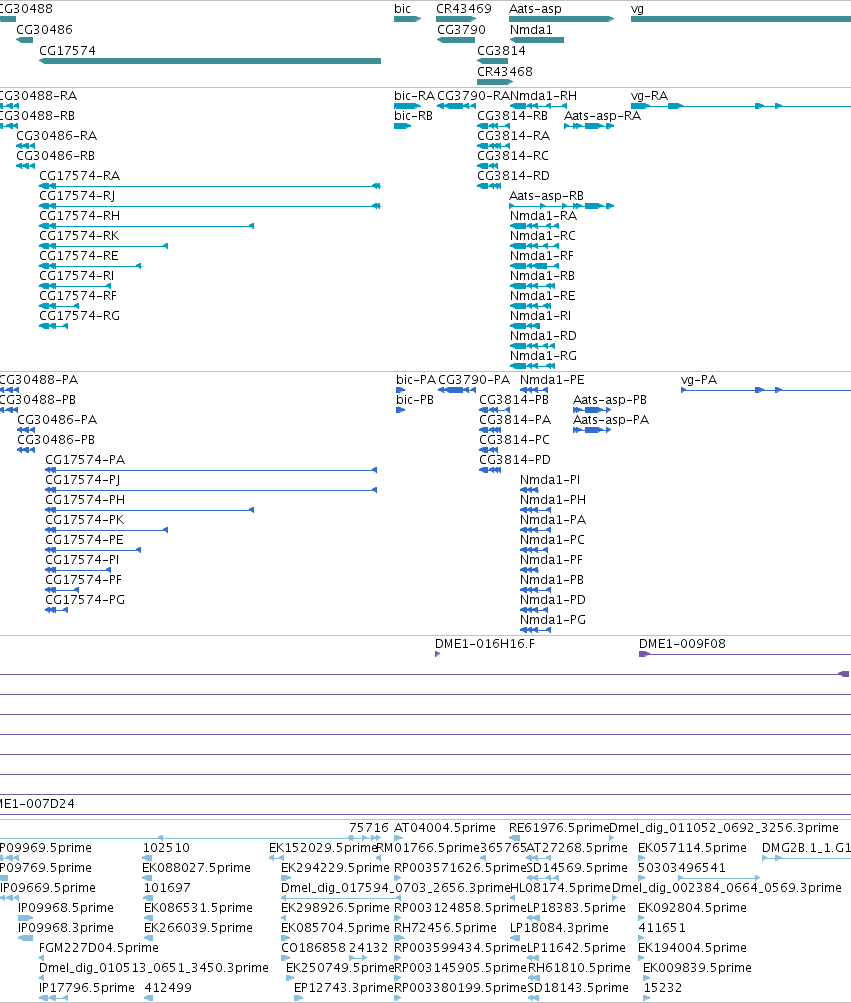Select transcript CG17574-RG label
This screenshot has width=851, height=1003.
coord(79,316)
